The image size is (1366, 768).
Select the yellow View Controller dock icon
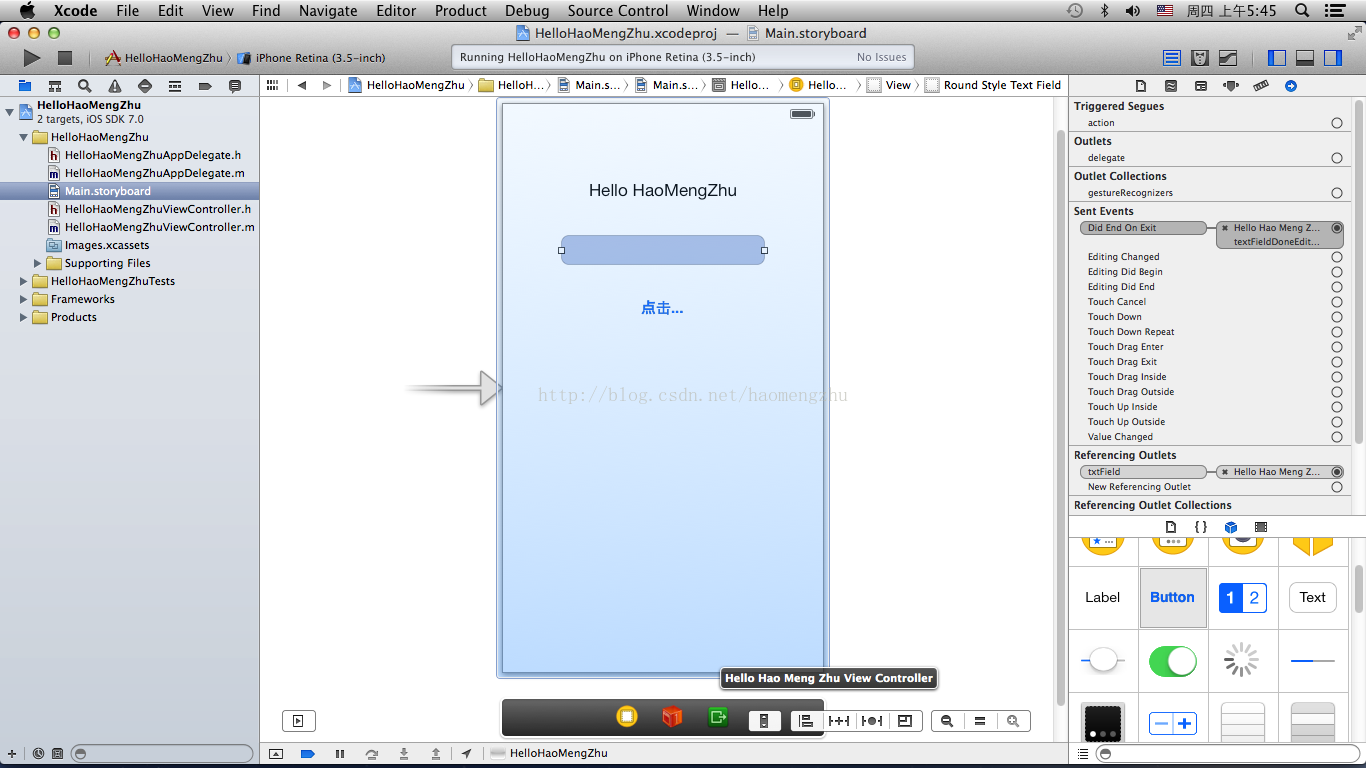tap(627, 716)
